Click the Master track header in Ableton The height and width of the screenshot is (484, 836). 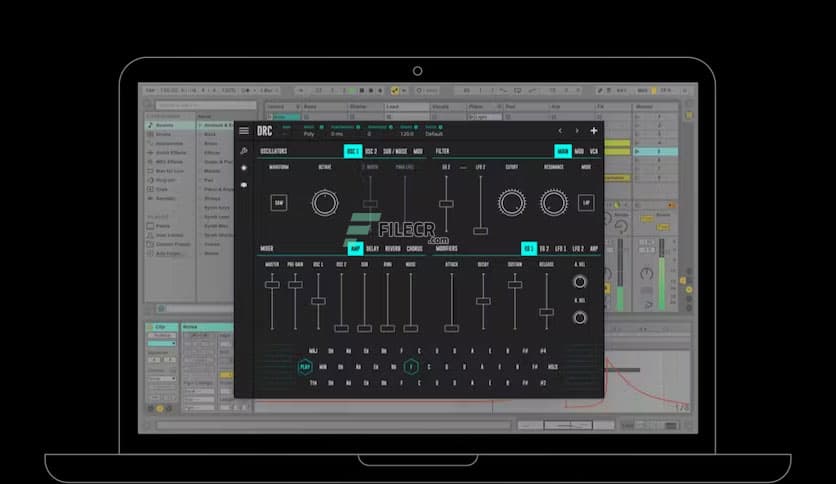(655, 107)
